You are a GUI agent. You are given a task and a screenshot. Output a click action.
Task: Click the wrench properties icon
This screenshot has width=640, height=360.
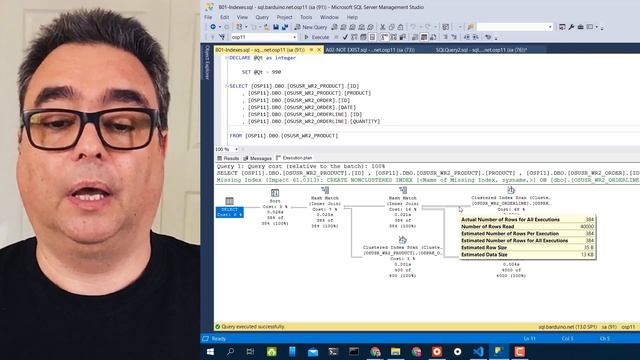[x=571, y=27]
